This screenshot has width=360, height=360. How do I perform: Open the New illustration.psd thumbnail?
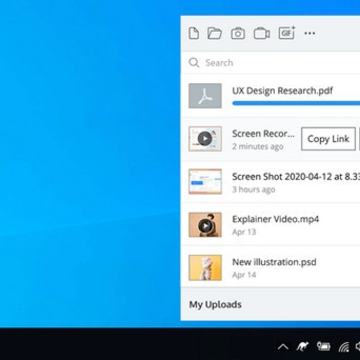pos(205,268)
